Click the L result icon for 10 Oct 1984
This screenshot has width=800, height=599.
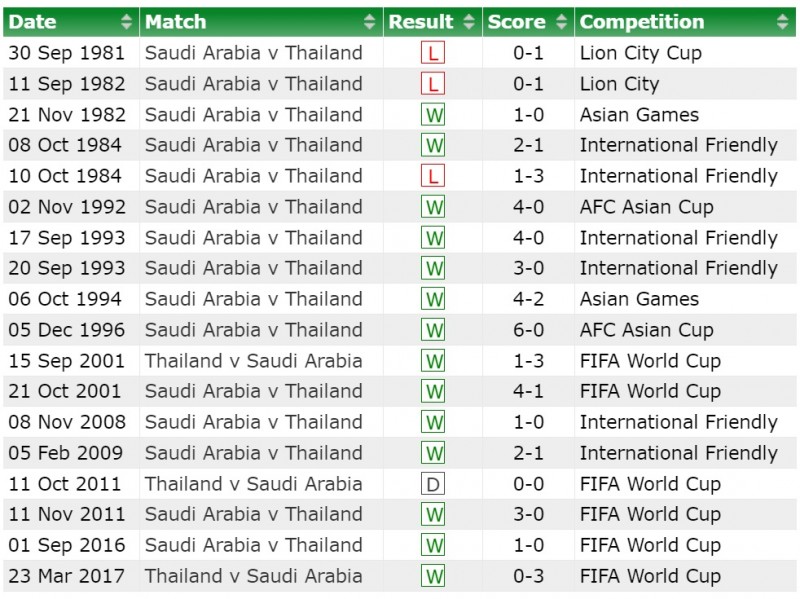click(x=433, y=176)
